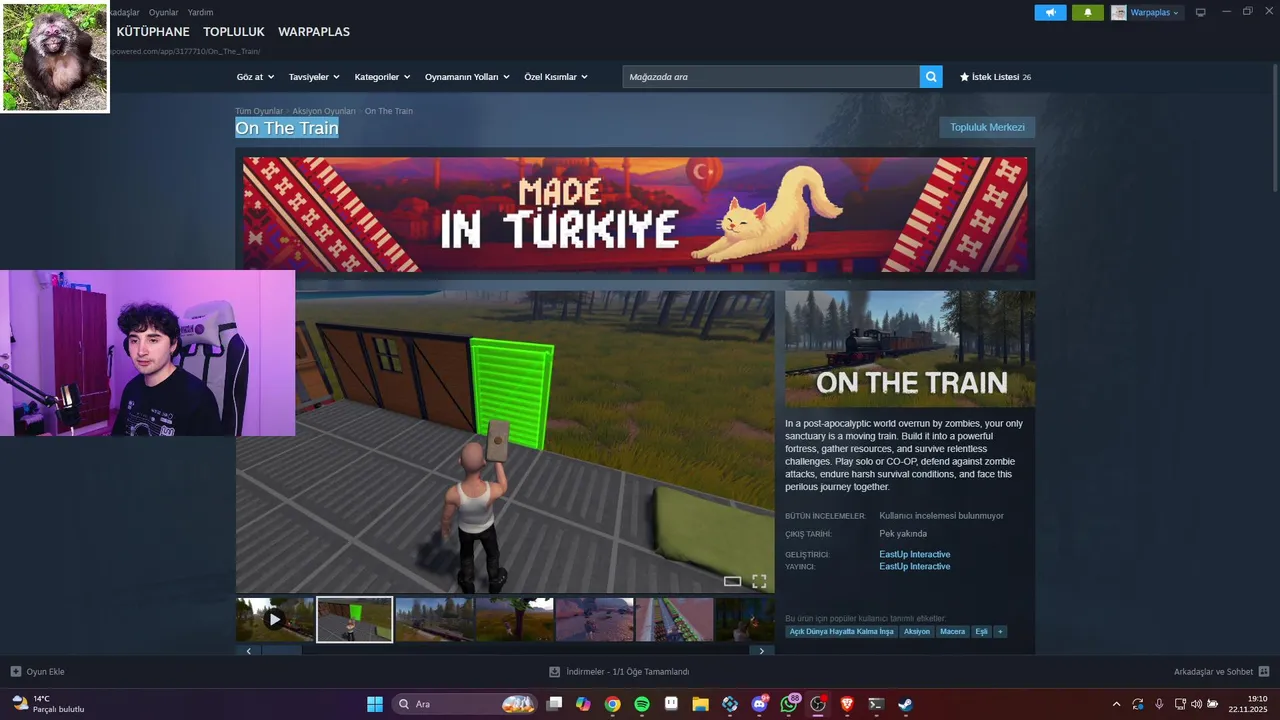The width and height of the screenshot is (1280, 720).
Task: Open Task View on the taskbar
Action: [x=554, y=704]
